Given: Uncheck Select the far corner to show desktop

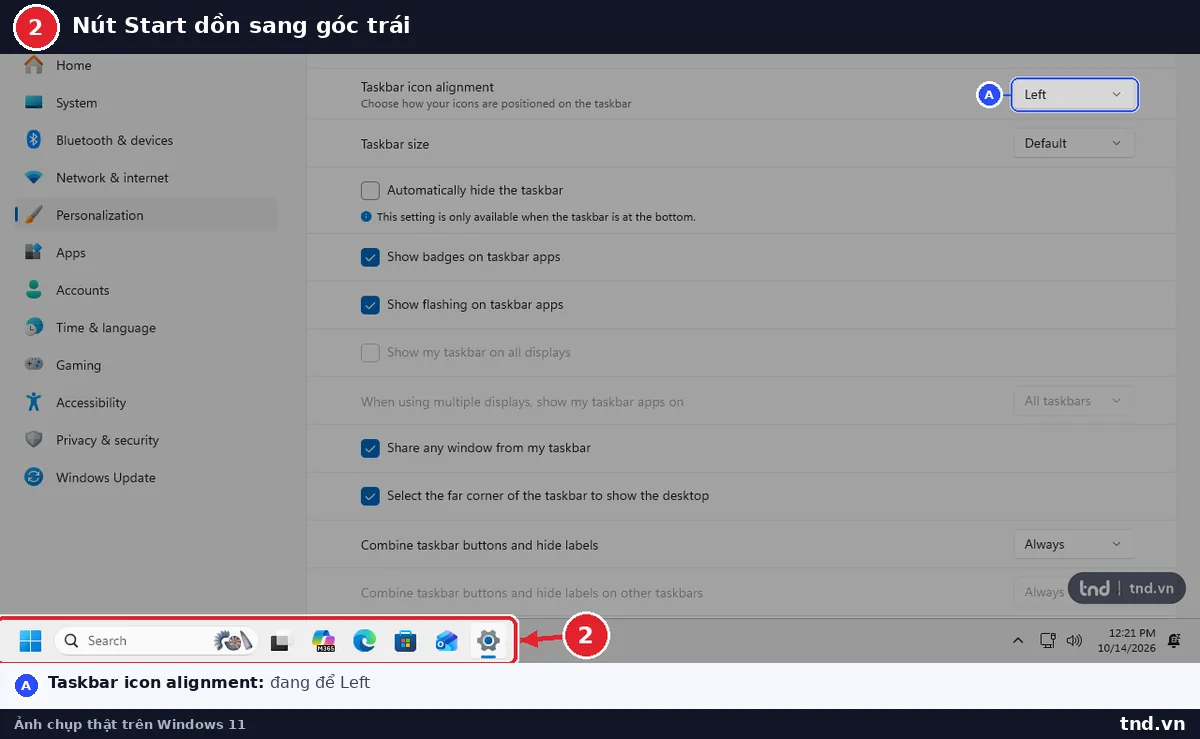Looking at the screenshot, I should point(370,496).
